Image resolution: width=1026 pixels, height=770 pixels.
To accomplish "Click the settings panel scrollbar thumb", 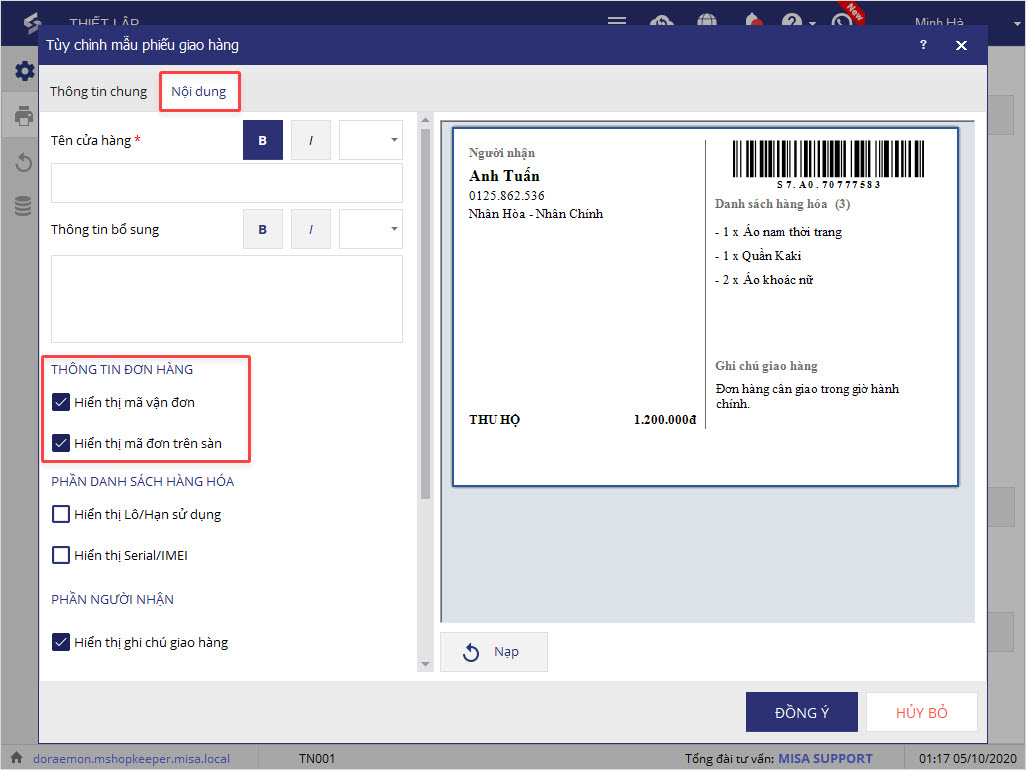I will pos(425,314).
